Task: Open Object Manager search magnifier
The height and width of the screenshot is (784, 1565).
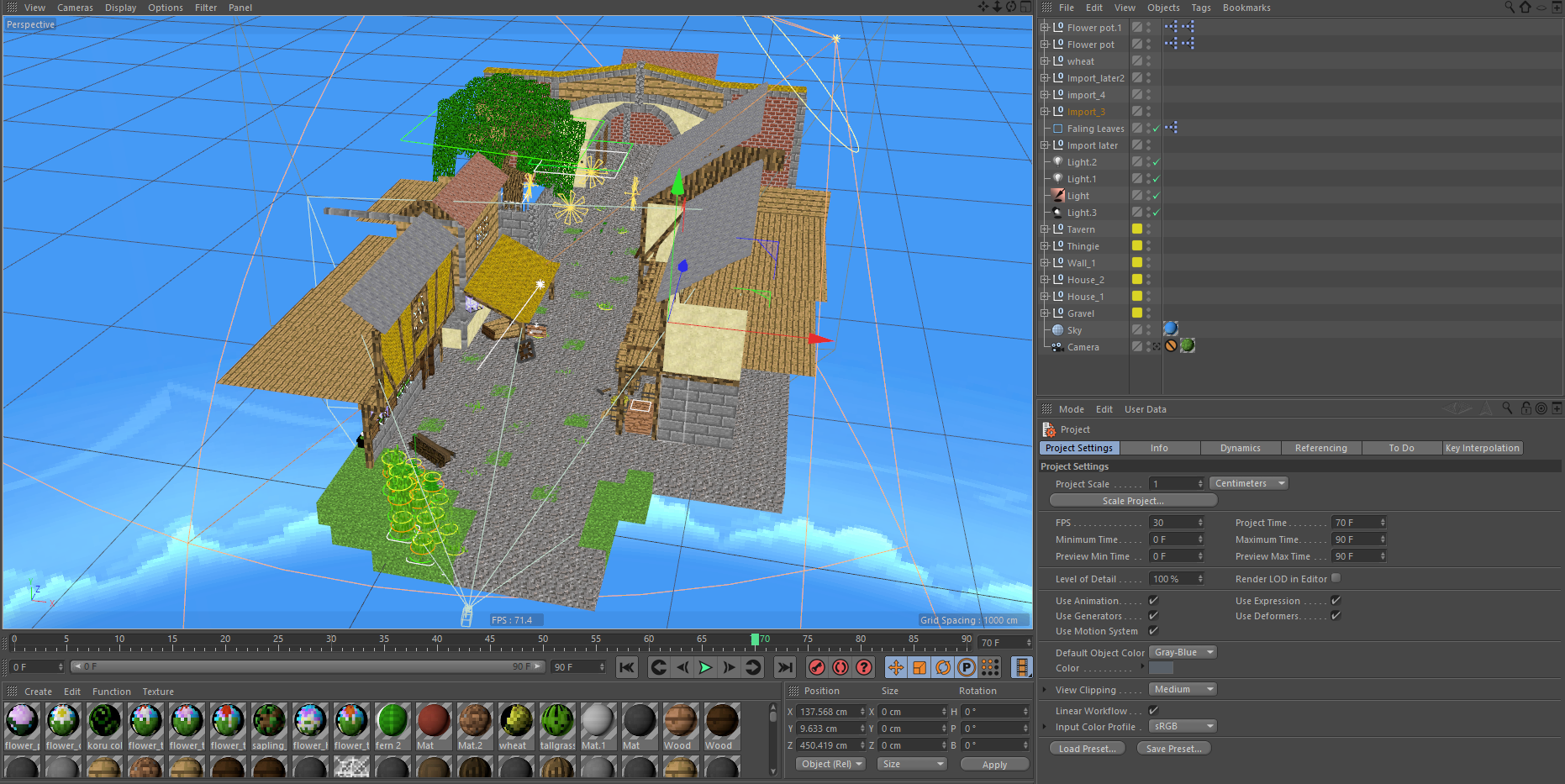Action: (x=1510, y=7)
